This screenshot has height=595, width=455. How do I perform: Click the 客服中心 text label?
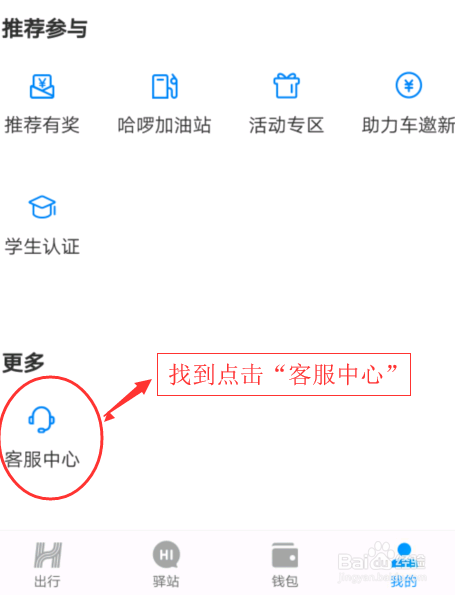coord(42,459)
